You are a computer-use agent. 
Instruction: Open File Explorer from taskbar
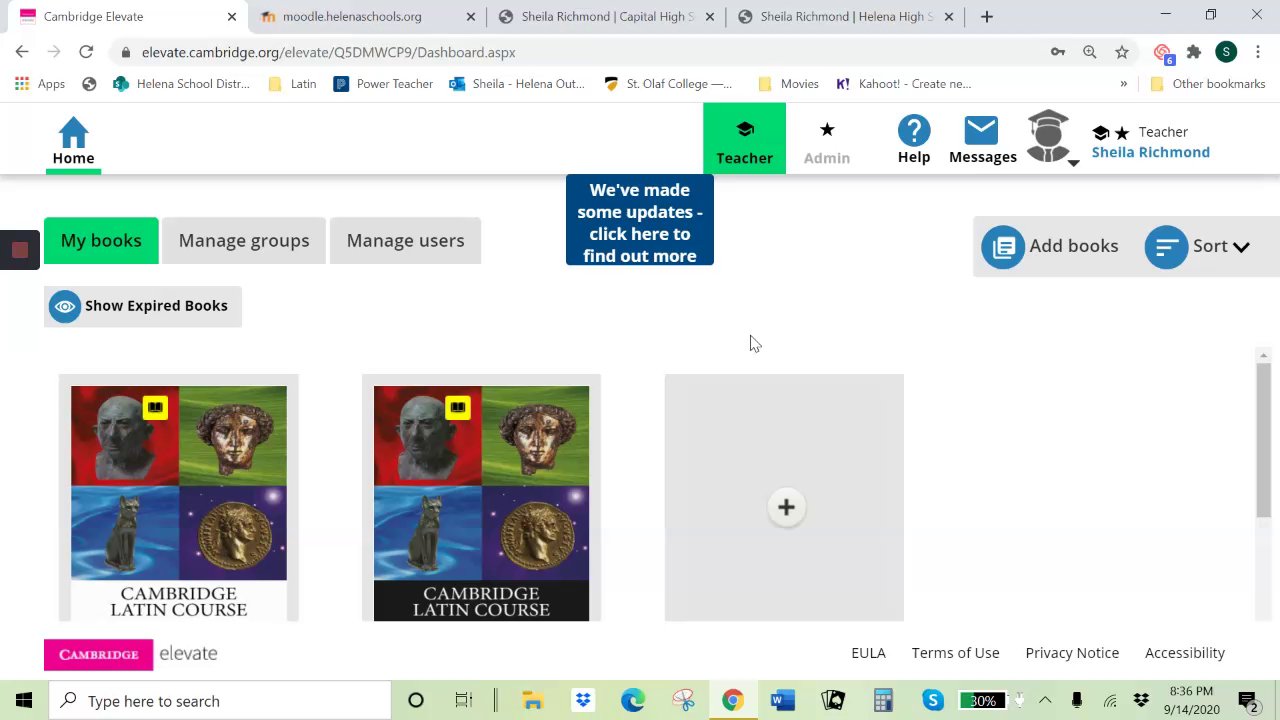[532, 700]
